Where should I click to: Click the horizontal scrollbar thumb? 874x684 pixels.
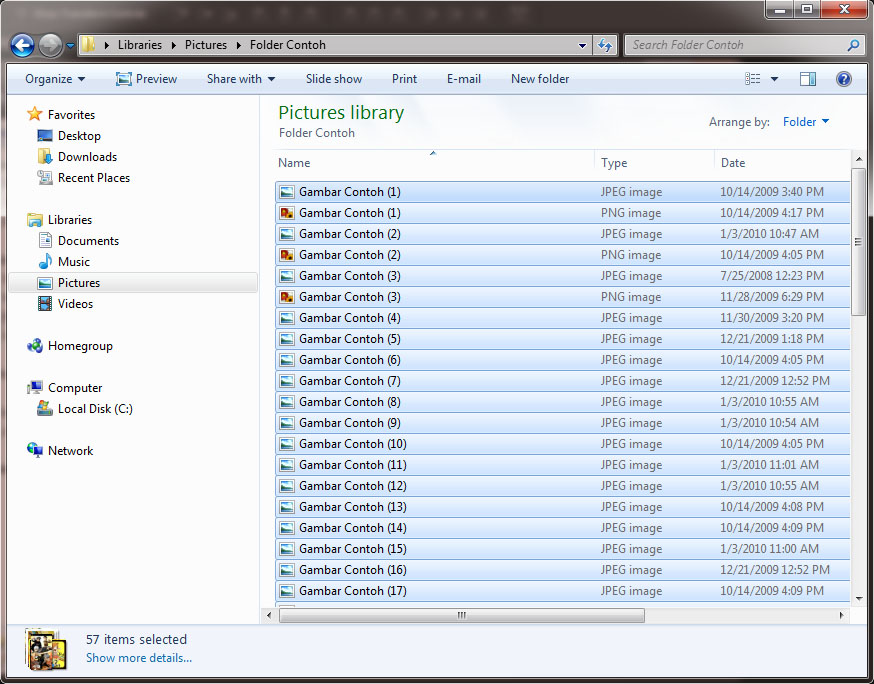point(461,615)
